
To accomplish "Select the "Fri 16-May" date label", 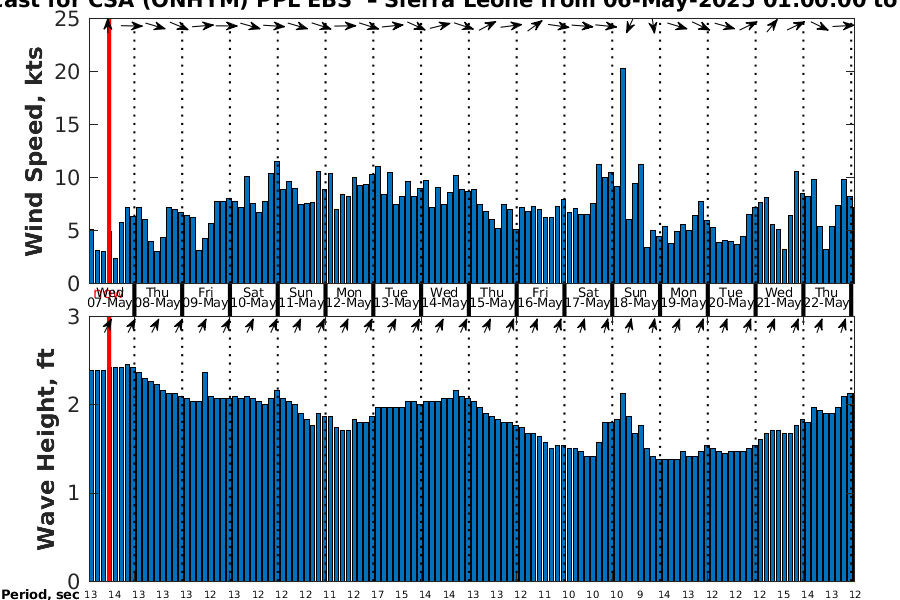I will coord(540,297).
